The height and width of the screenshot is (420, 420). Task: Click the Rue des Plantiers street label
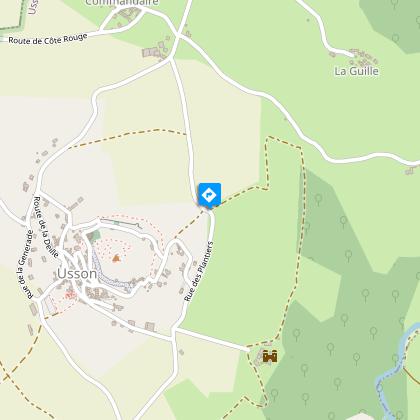(199, 271)
